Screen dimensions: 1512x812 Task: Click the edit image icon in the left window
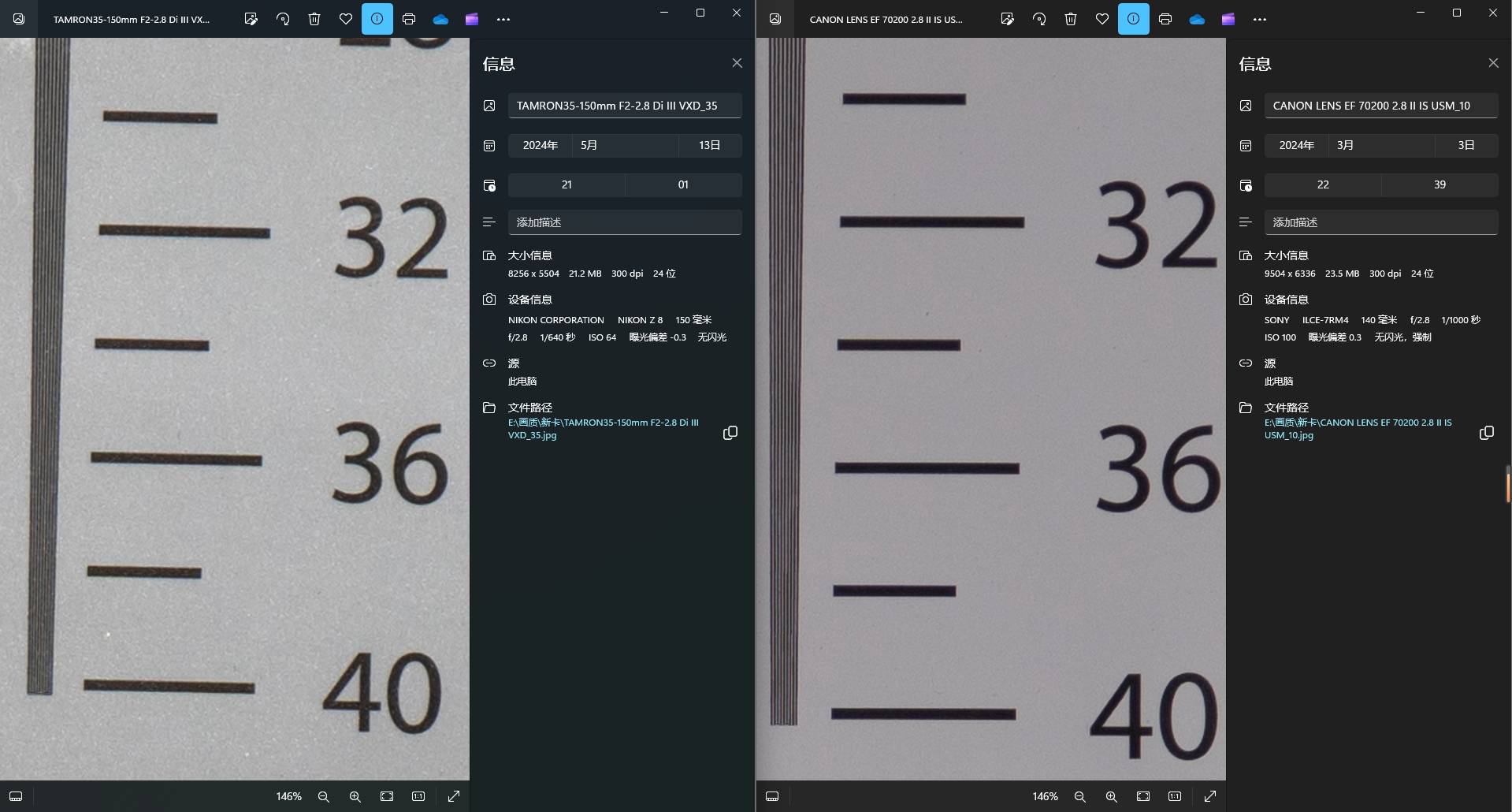[251, 19]
